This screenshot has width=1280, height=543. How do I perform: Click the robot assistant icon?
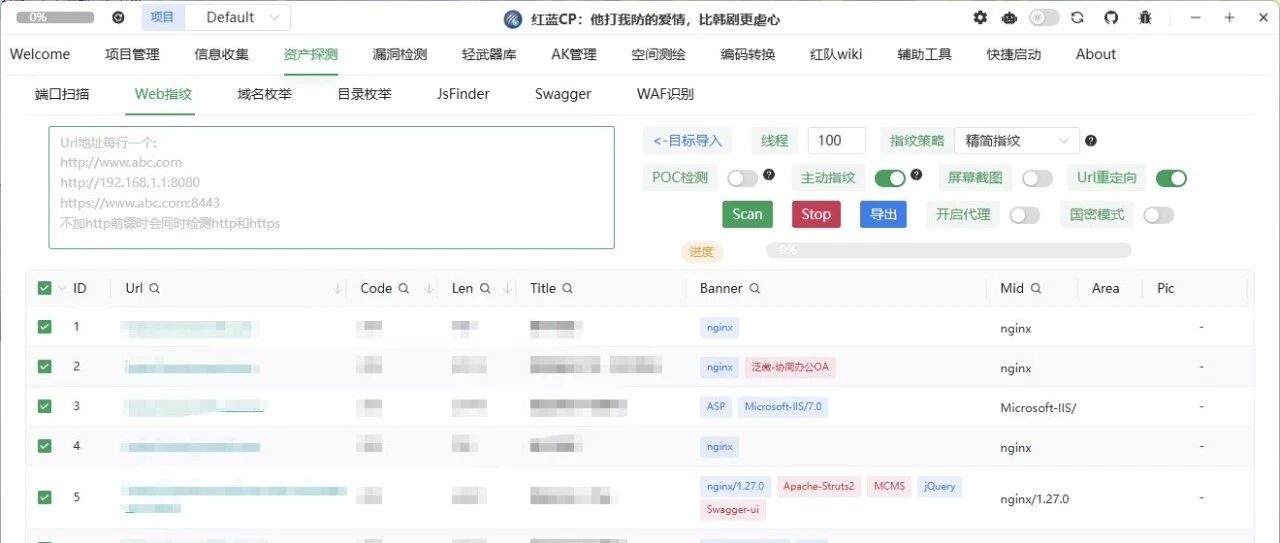pyautogui.click(x=1010, y=17)
